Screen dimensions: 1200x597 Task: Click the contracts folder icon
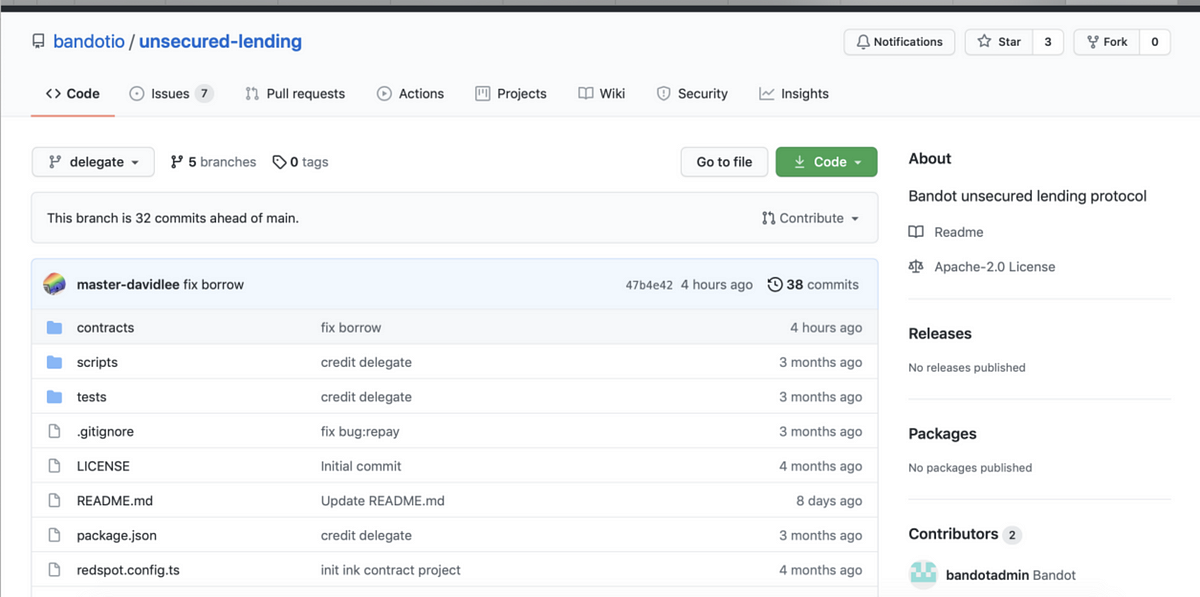click(55, 328)
